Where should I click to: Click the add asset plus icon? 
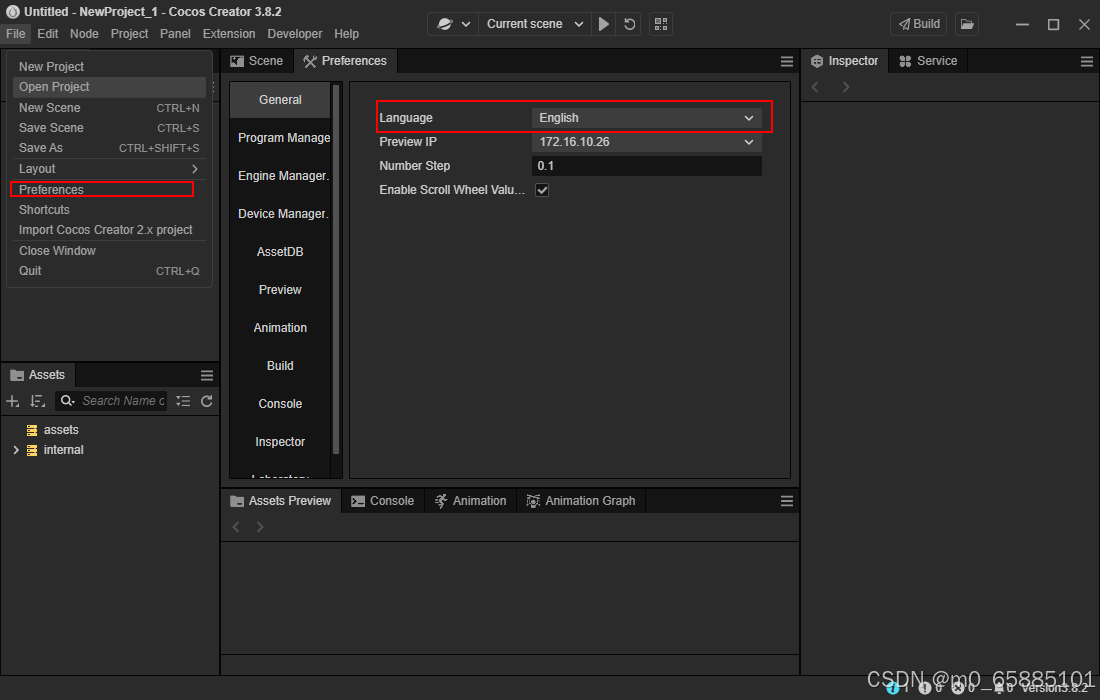point(13,401)
